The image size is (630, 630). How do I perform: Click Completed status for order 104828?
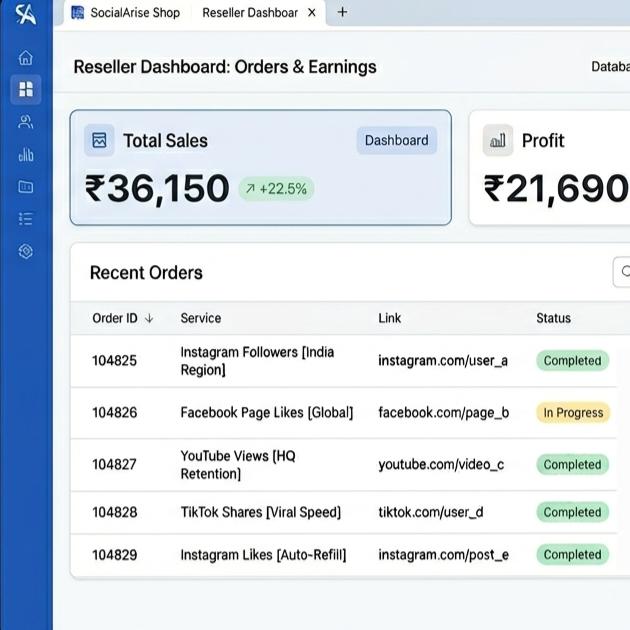[x=573, y=512]
